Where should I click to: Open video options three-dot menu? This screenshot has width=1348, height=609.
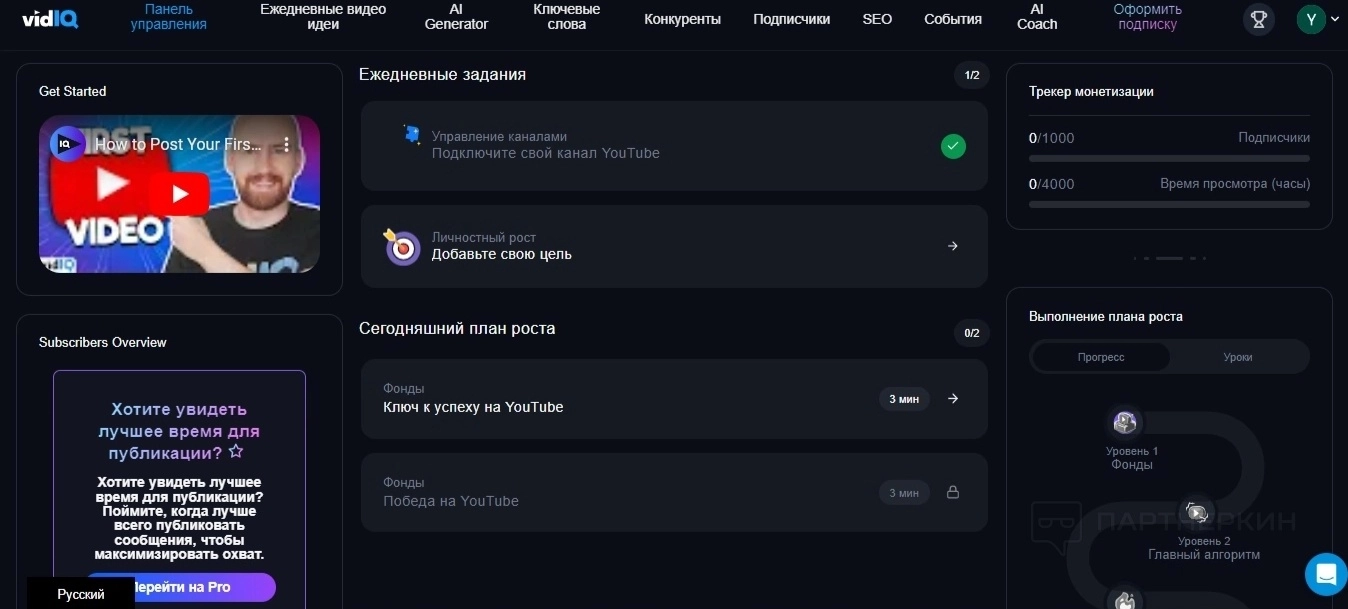287,145
